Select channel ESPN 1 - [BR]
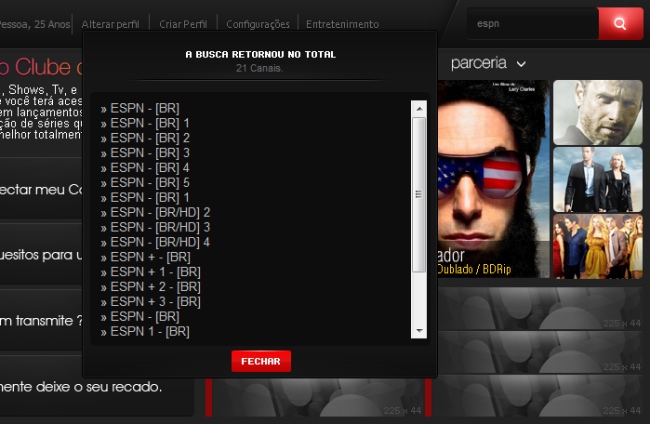The width and height of the screenshot is (650, 424). click(145, 332)
